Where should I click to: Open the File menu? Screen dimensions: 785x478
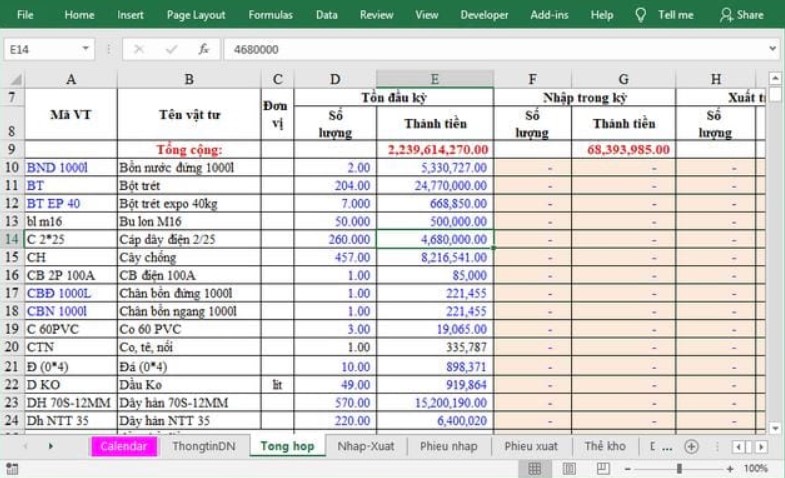click(x=25, y=15)
